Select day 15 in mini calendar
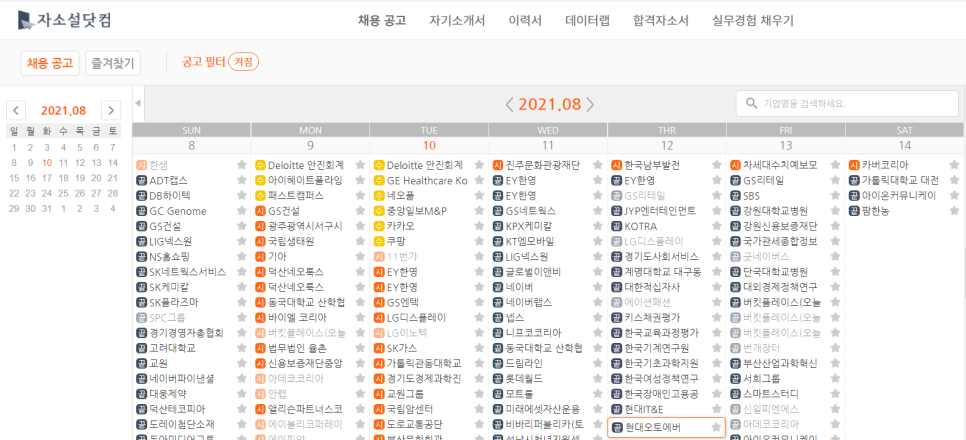The width and height of the screenshot is (966, 440). point(14,178)
